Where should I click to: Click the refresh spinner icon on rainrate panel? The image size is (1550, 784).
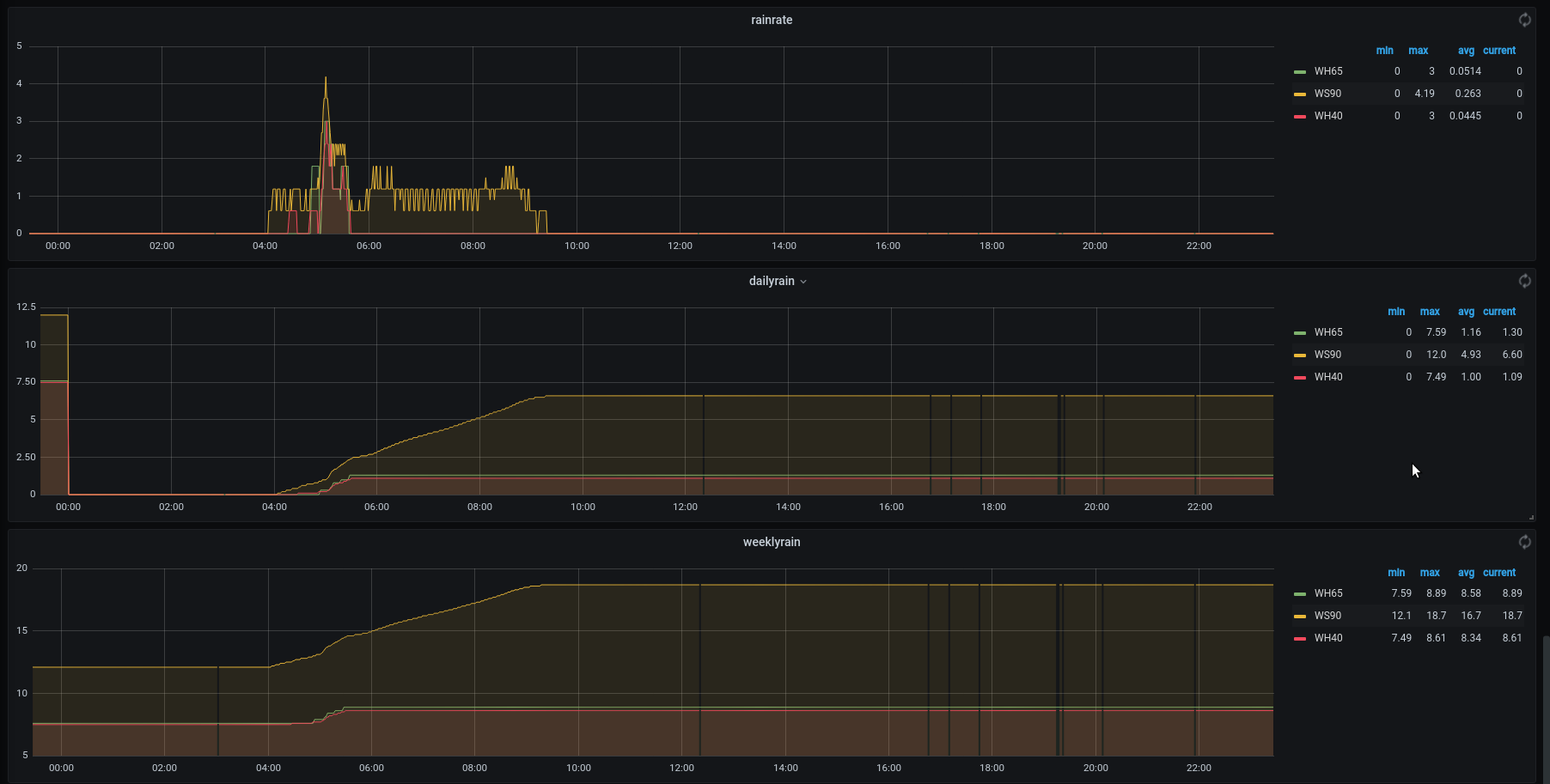pyautogui.click(x=1524, y=20)
